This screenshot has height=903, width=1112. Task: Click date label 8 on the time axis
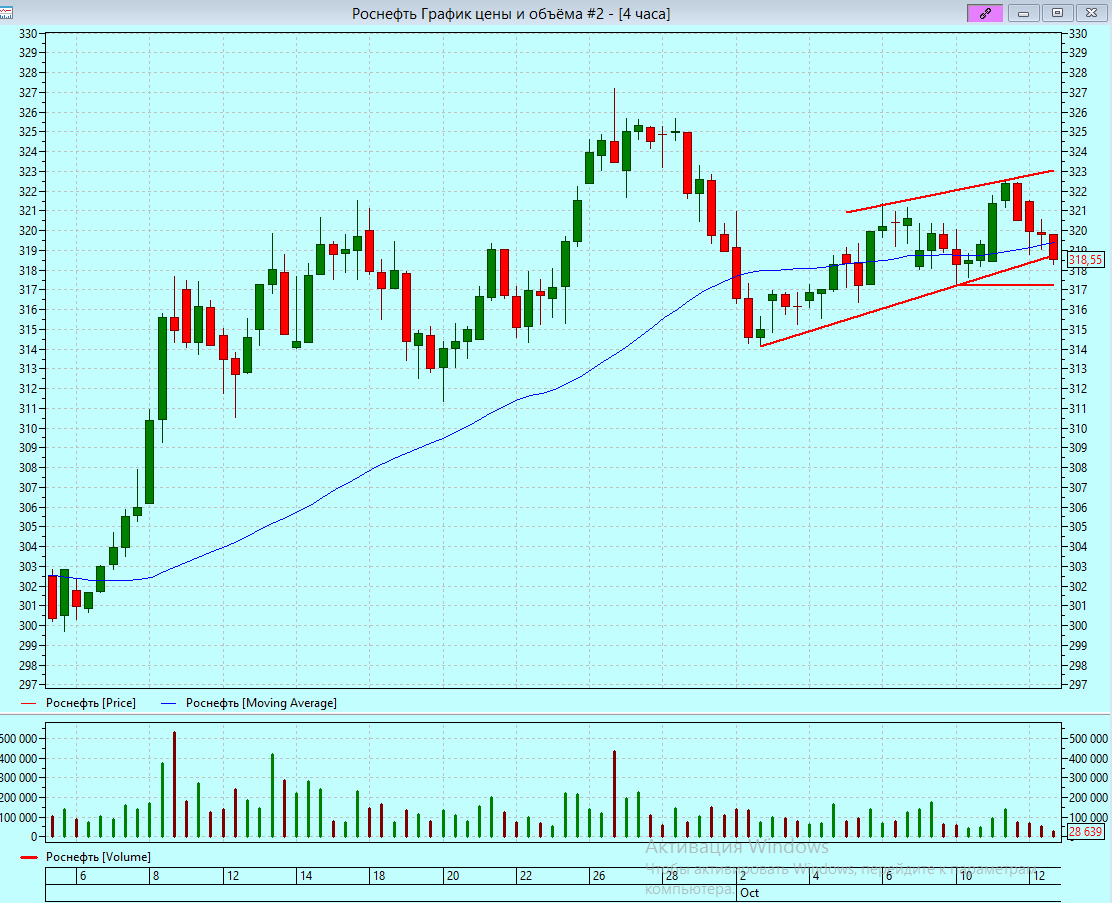(156, 876)
